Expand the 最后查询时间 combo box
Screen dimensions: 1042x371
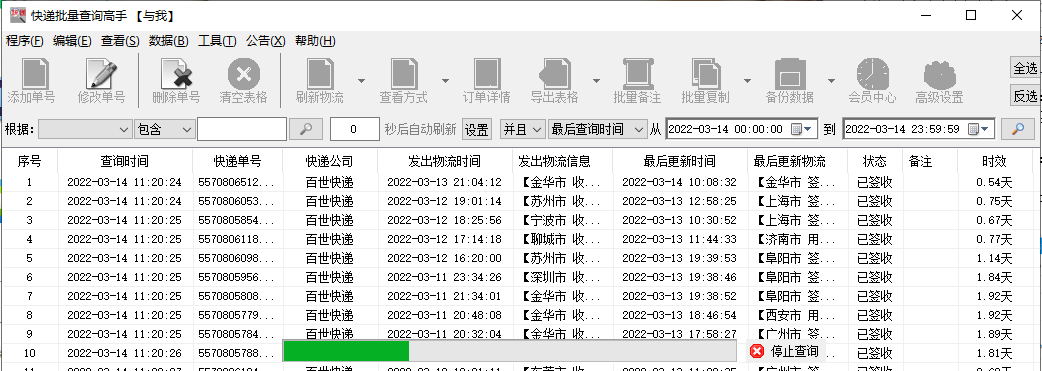[597, 129]
